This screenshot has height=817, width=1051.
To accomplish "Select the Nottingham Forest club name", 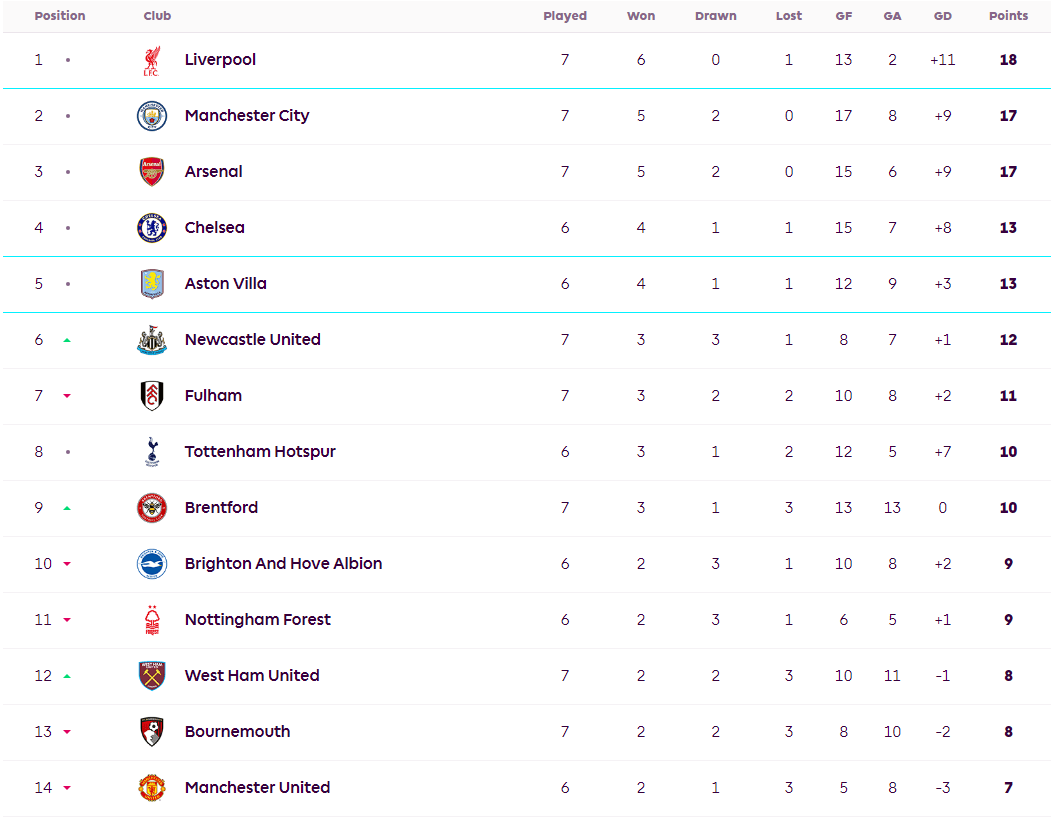I will tap(257, 620).
